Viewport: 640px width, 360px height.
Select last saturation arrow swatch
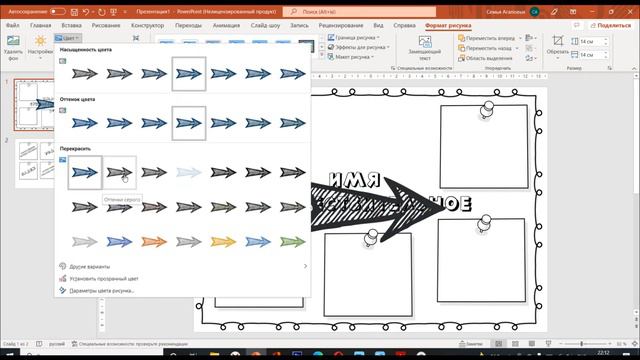[293, 74]
